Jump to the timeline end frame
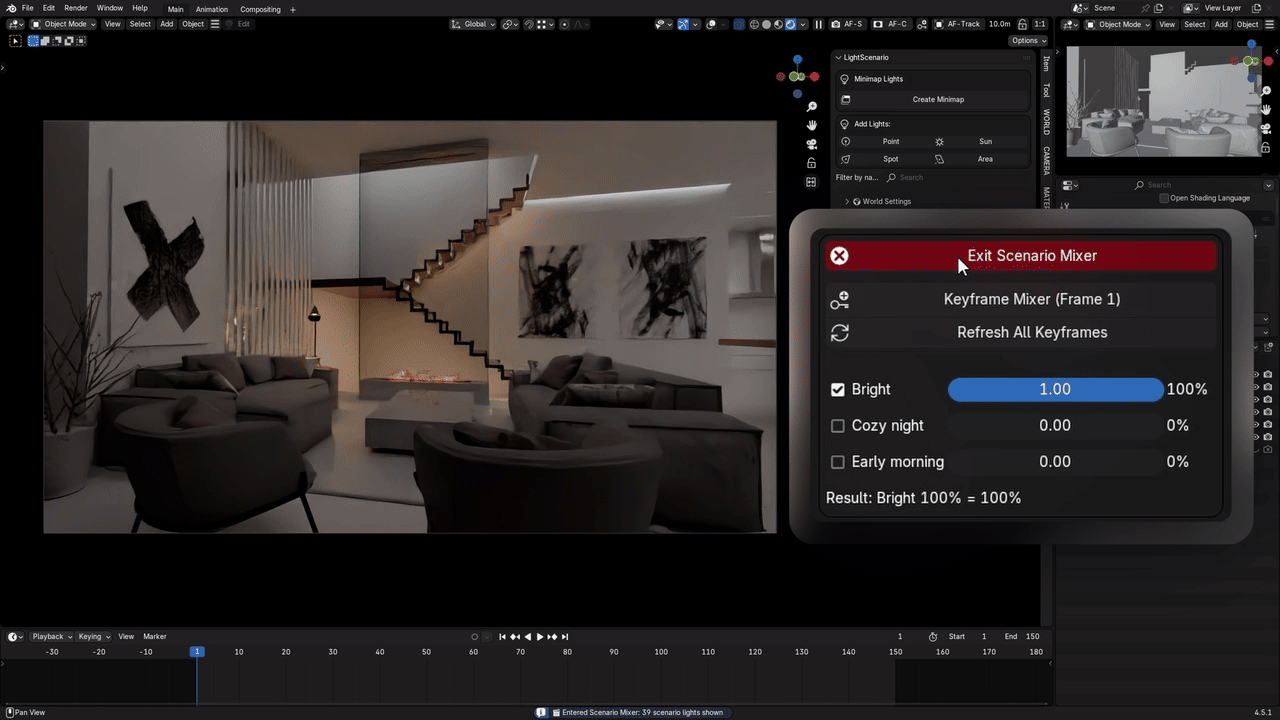 click(x=565, y=637)
